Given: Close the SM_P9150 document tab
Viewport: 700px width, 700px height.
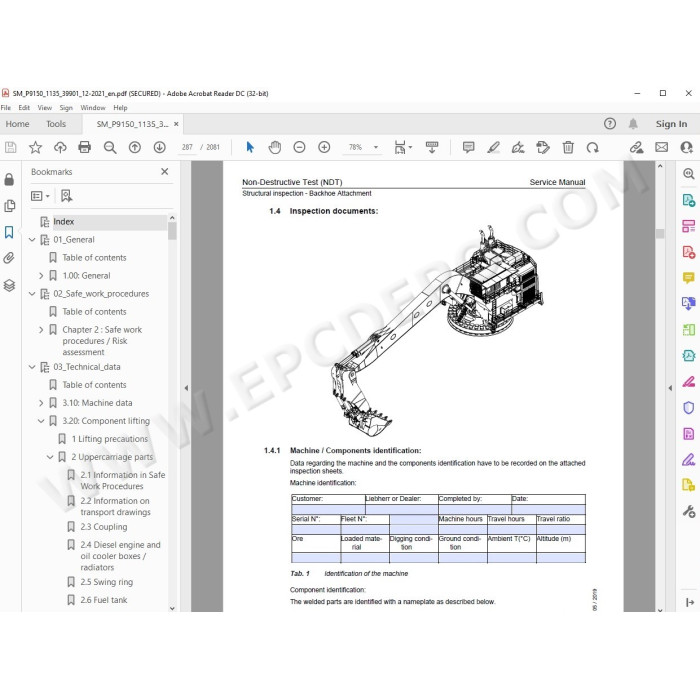Looking at the screenshot, I should 176,124.
